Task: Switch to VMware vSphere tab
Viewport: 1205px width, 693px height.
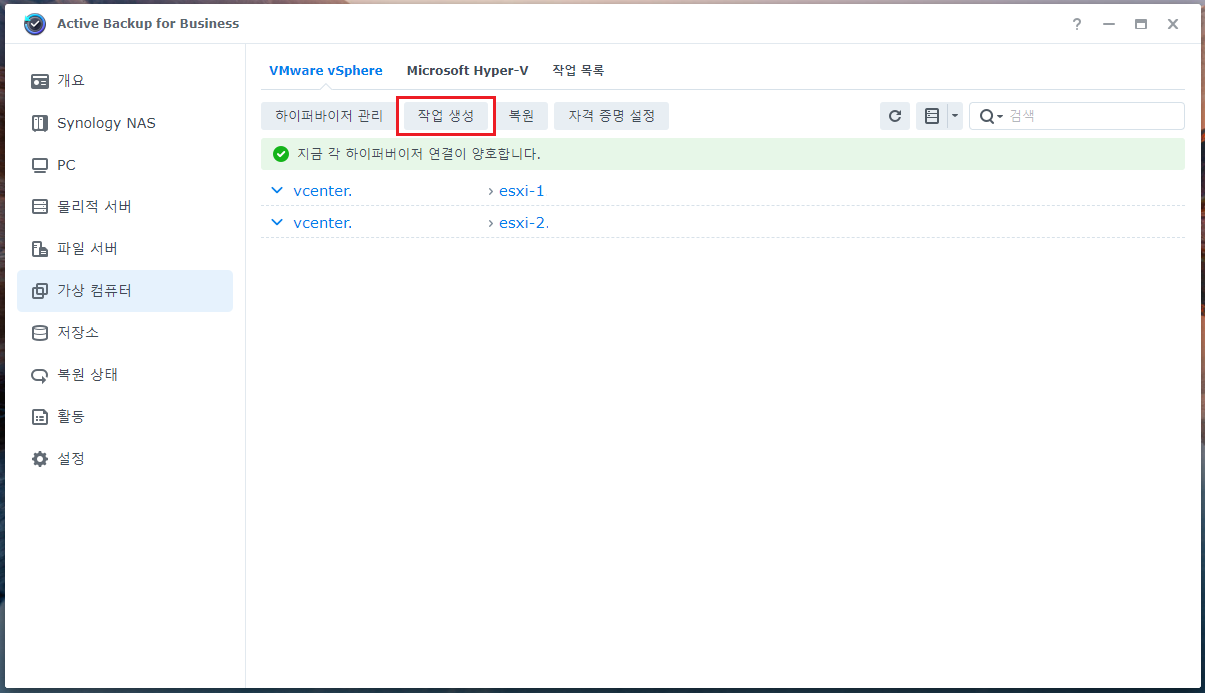Action: click(326, 71)
